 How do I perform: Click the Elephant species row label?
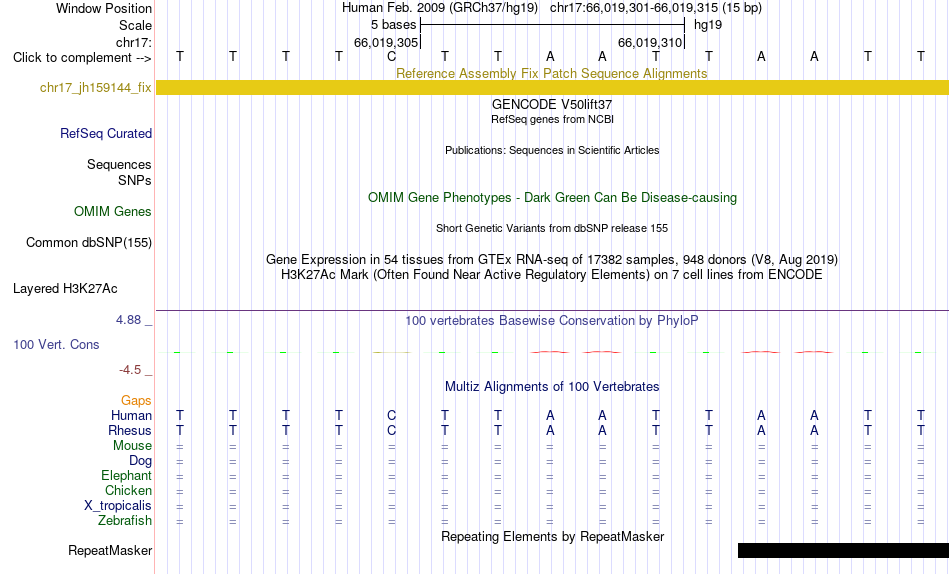pos(127,476)
